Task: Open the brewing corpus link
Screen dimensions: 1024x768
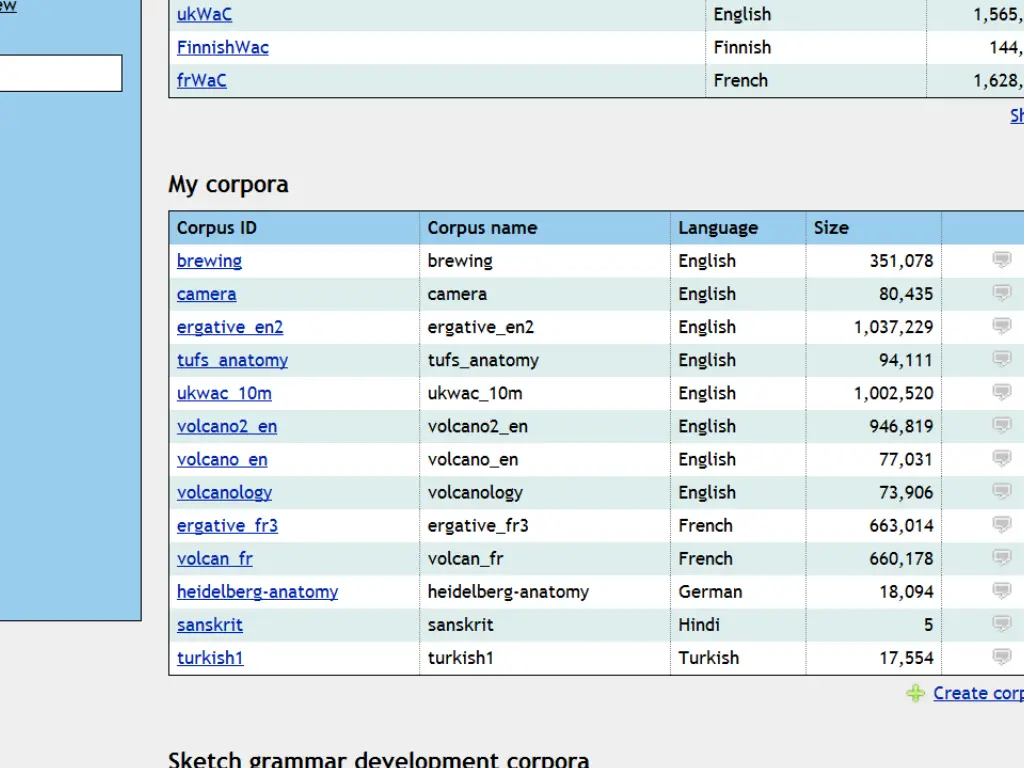Action: pos(209,261)
